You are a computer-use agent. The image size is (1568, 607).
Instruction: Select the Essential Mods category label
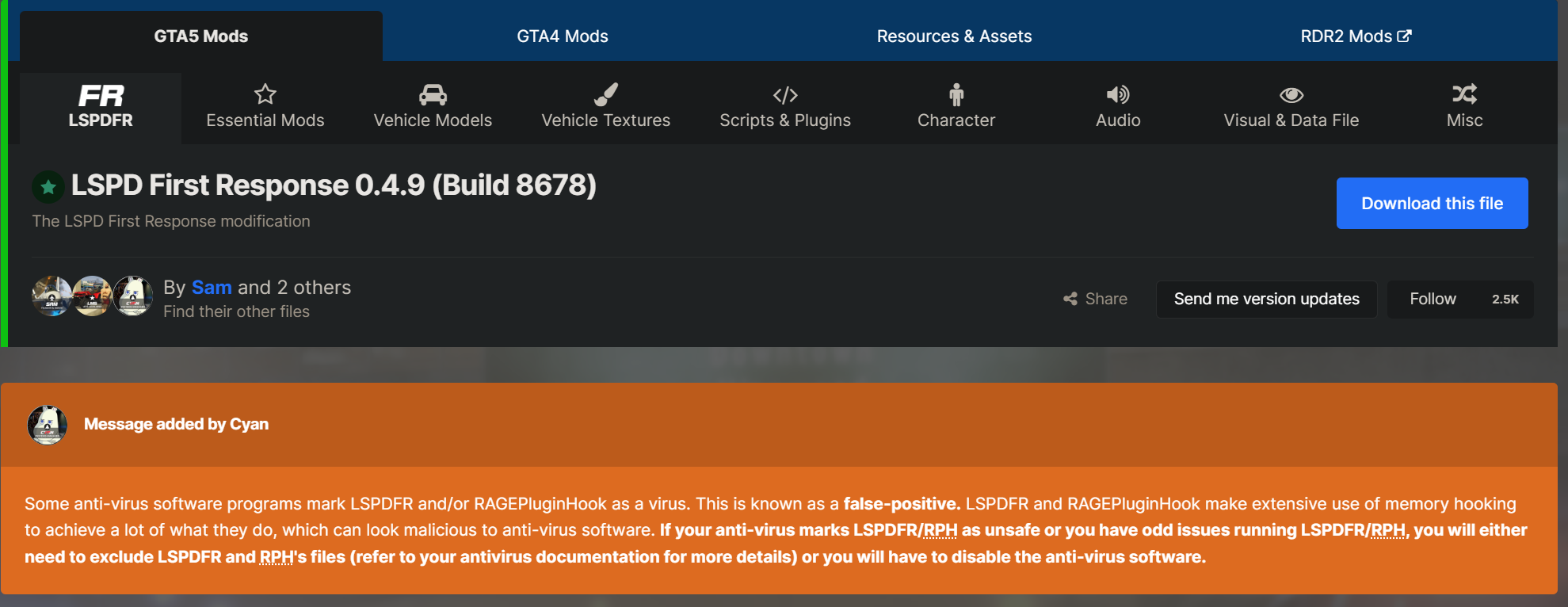point(265,120)
